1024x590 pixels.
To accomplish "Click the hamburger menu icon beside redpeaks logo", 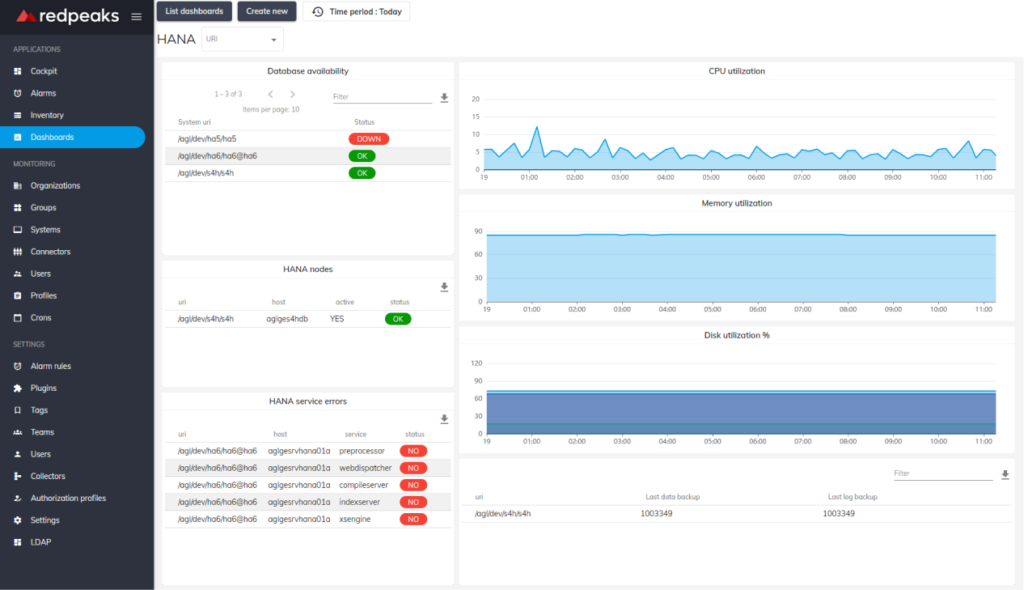I will coord(136,17).
